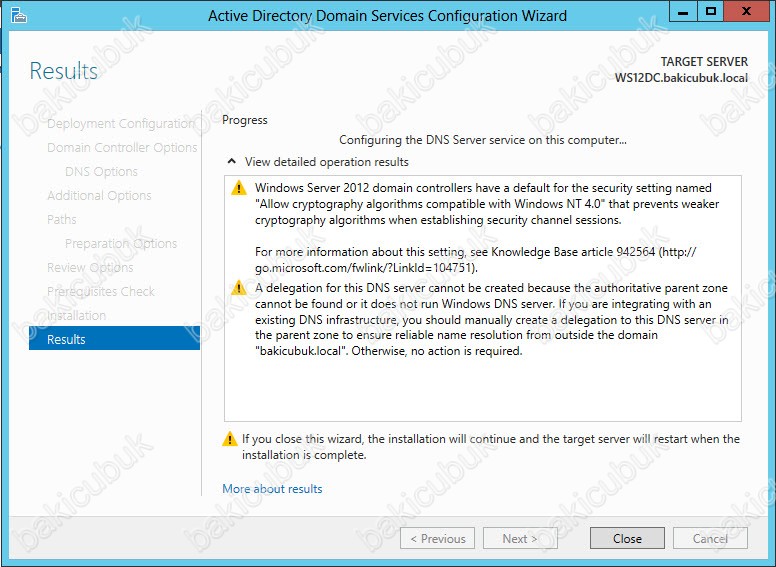This screenshot has width=776, height=567.
Task: Click the cryptography algorithms warning icon
Action: [239, 188]
